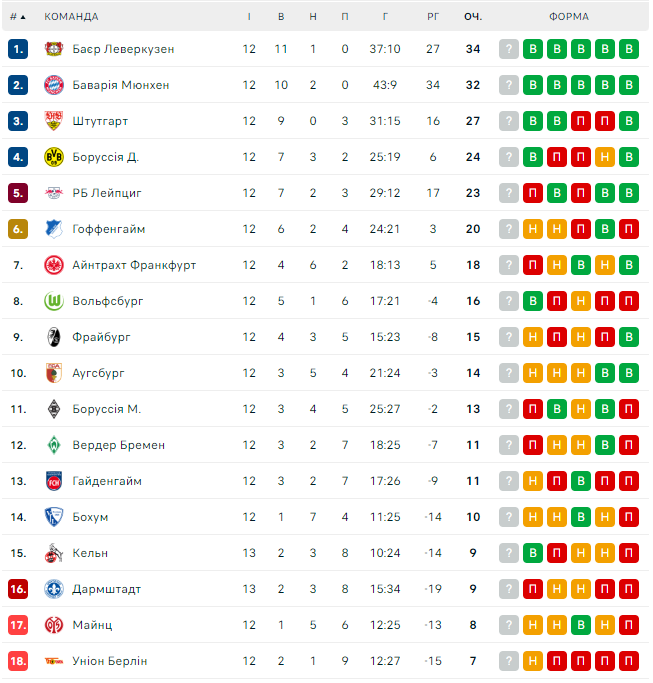Click the RB Leipzig club logo
Screen dimensions: 653x683
tap(54, 193)
